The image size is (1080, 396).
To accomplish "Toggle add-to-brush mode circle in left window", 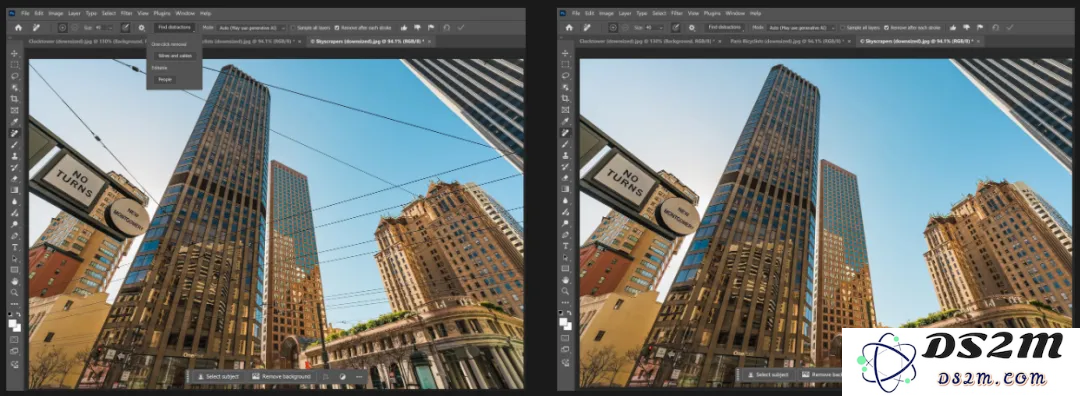I will coord(62,28).
